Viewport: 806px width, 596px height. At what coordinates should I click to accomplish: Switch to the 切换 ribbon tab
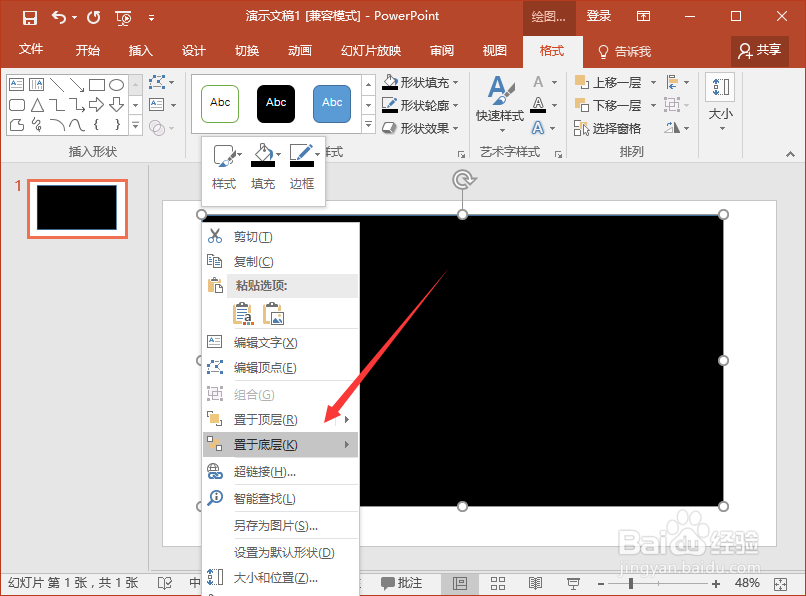247,50
